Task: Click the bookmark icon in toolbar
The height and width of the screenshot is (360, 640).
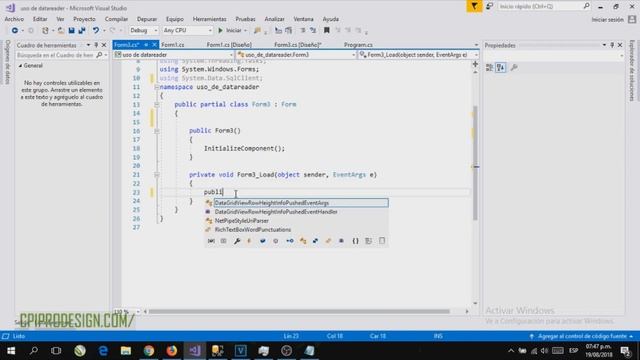Action: 327,30
